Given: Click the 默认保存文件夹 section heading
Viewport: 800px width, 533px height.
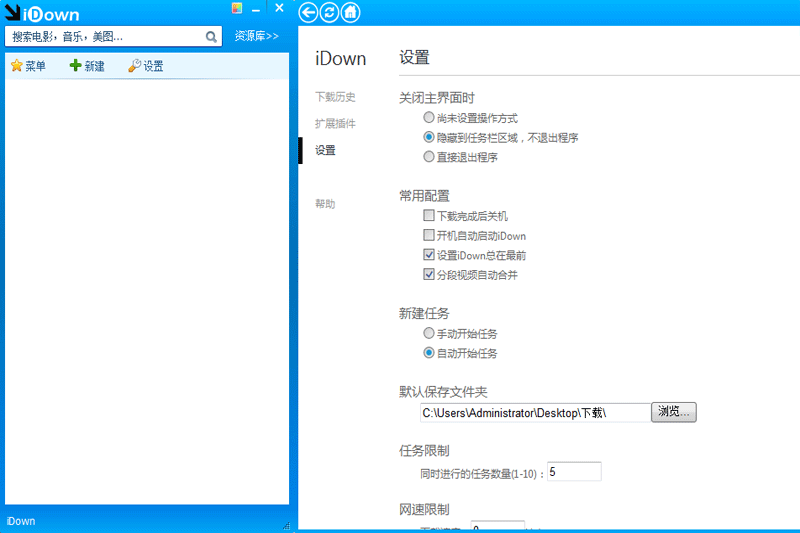Looking at the screenshot, I should click(x=443, y=392).
